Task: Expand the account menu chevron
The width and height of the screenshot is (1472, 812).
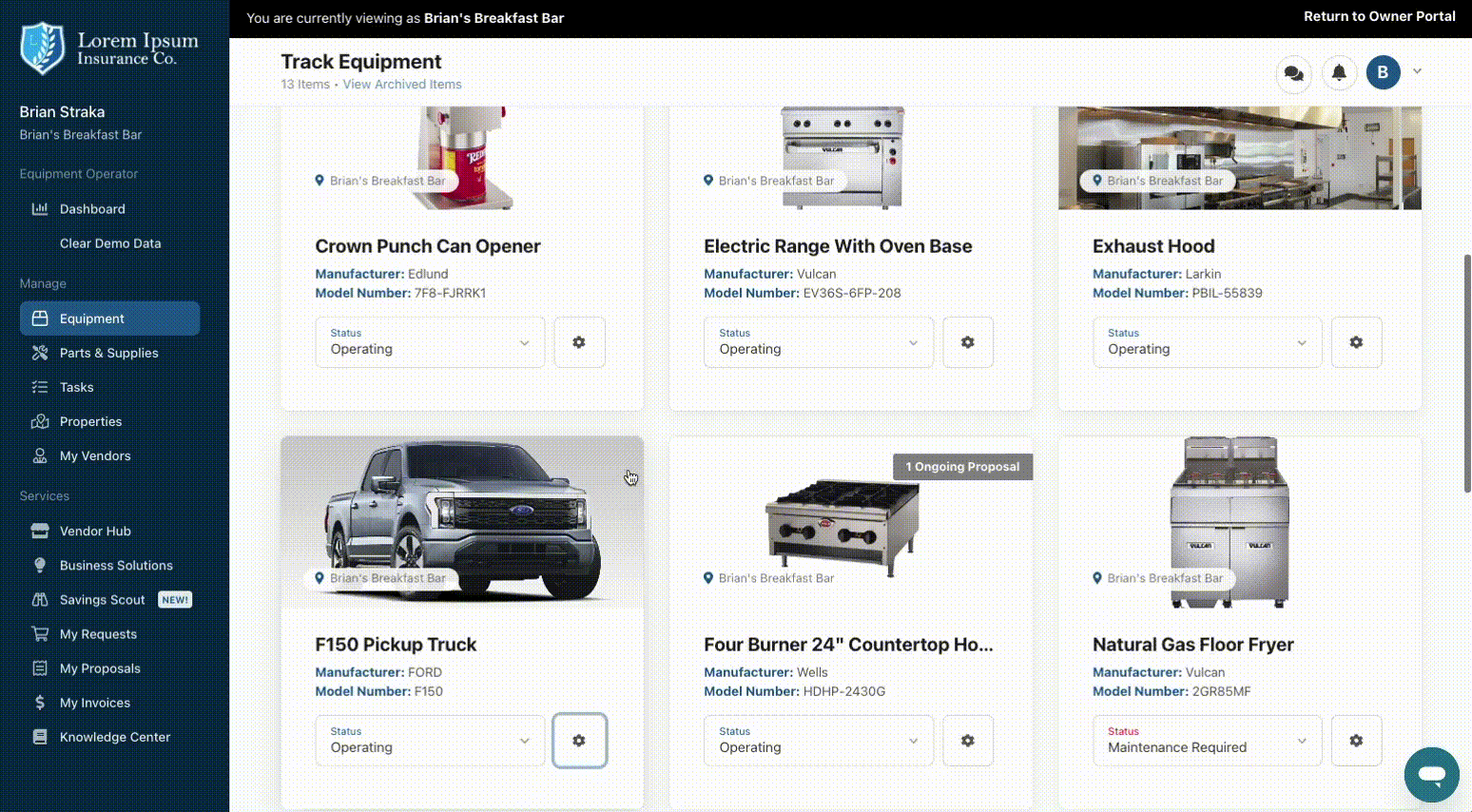Action: point(1417,71)
